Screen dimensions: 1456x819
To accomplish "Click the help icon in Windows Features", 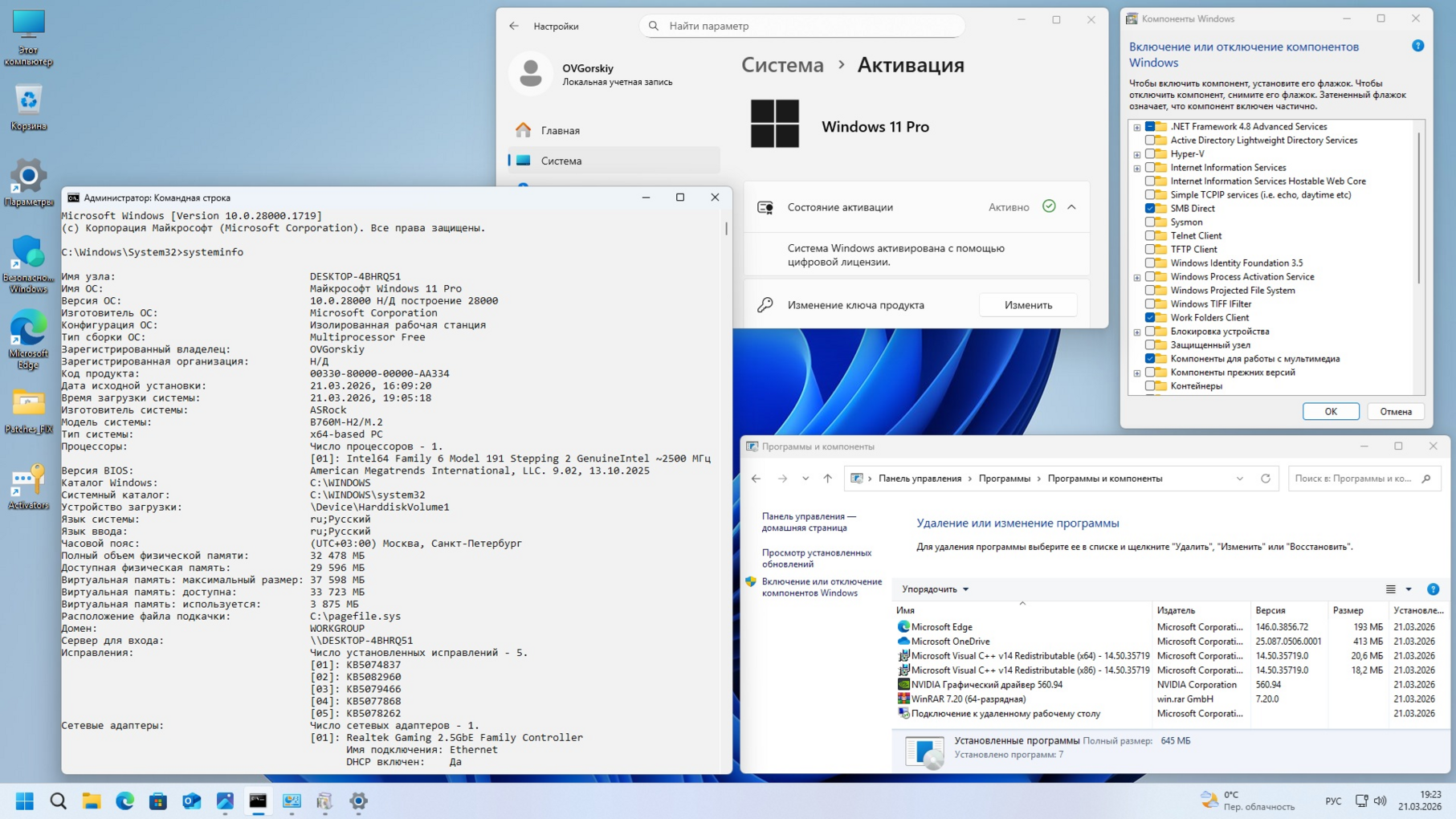I will [x=1417, y=46].
